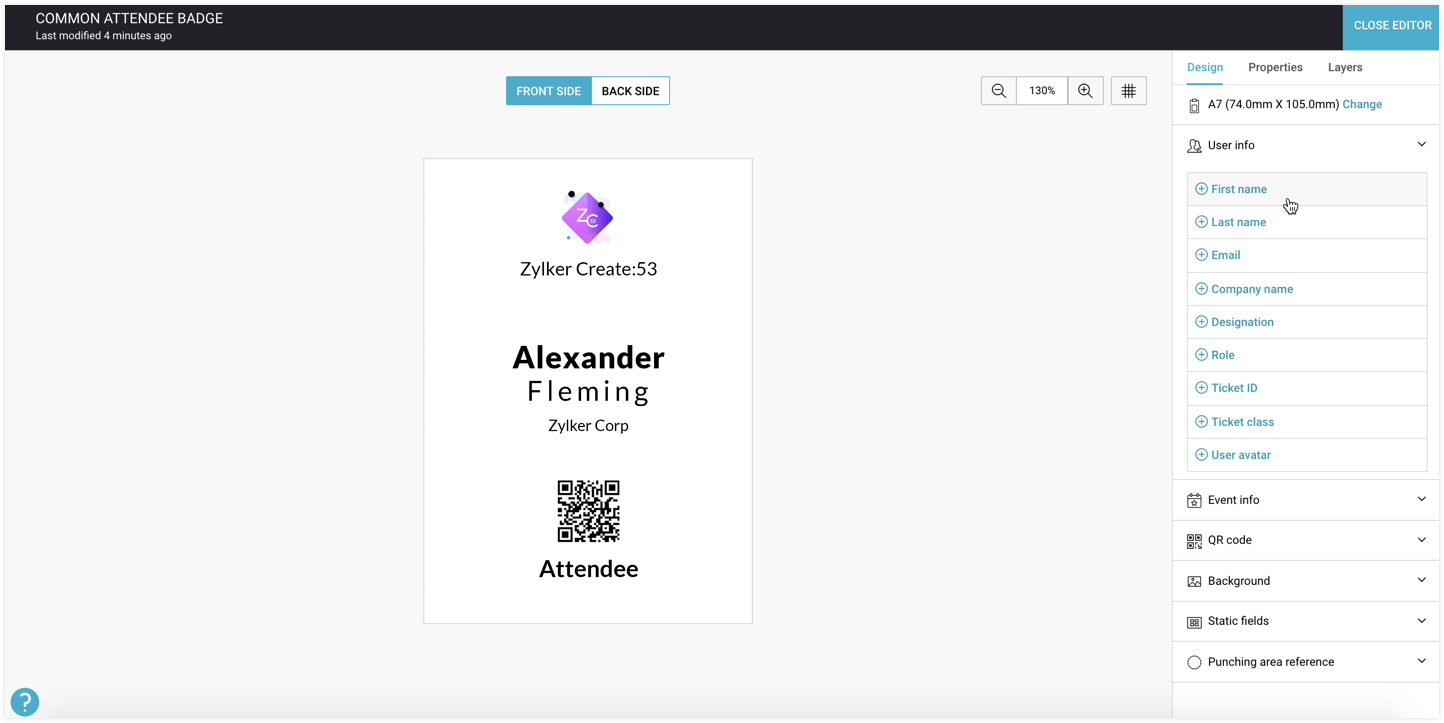Select the QR code on the badge
1444x723 pixels.
click(x=588, y=511)
